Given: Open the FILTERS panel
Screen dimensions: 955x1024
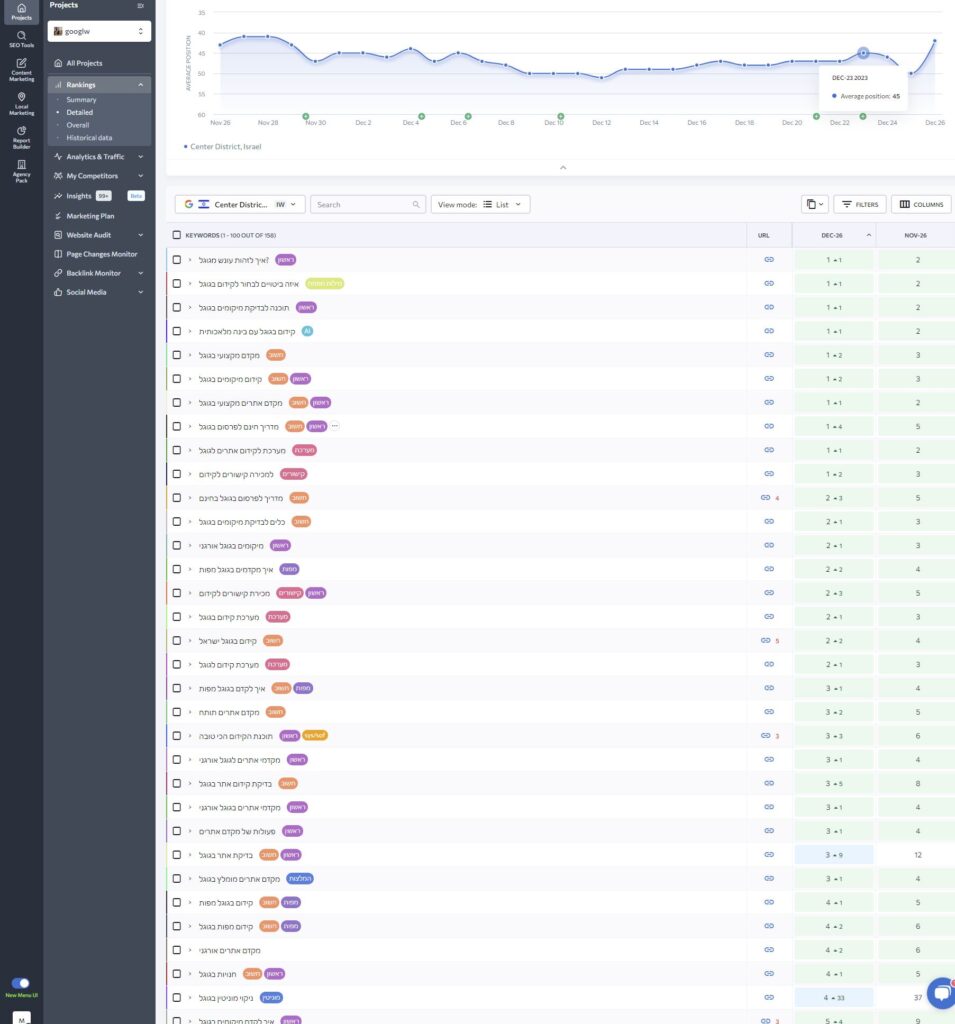Looking at the screenshot, I should click(x=860, y=204).
